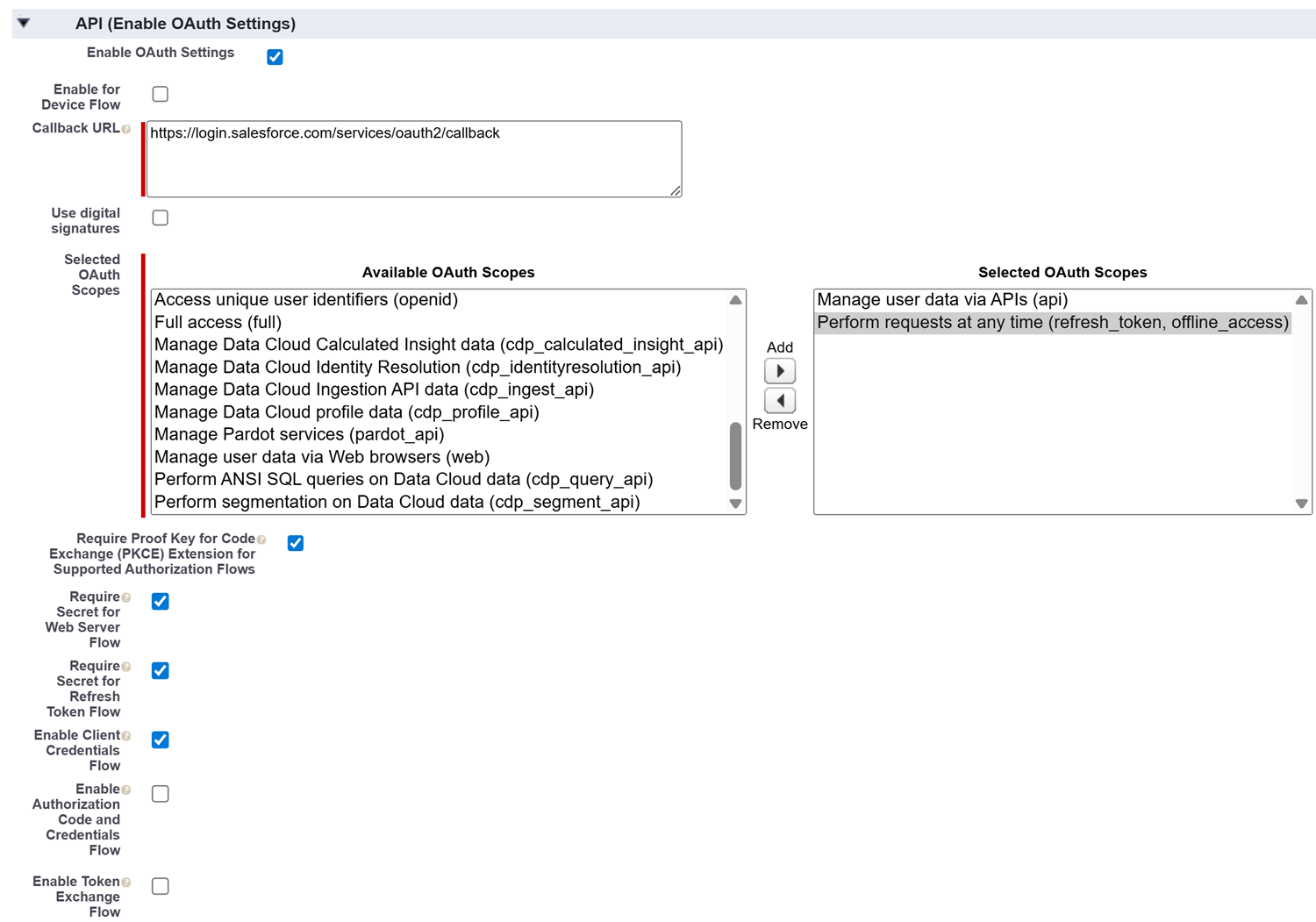
Task: Select the Data Cloud Calculated Insight scope
Action: click(439, 345)
